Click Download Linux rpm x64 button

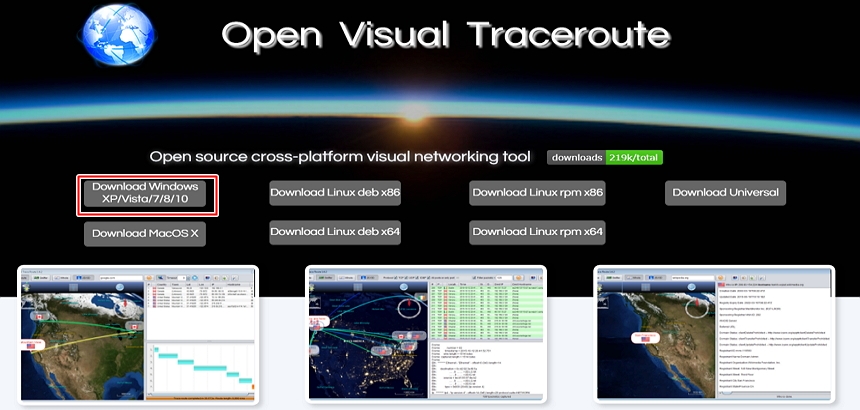coord(538,232)
